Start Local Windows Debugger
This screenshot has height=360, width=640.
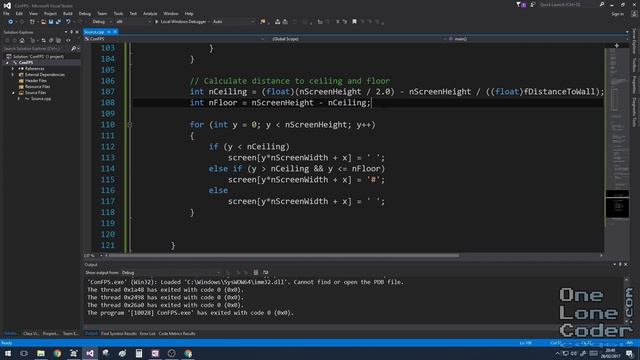click(x=181, y=22)
